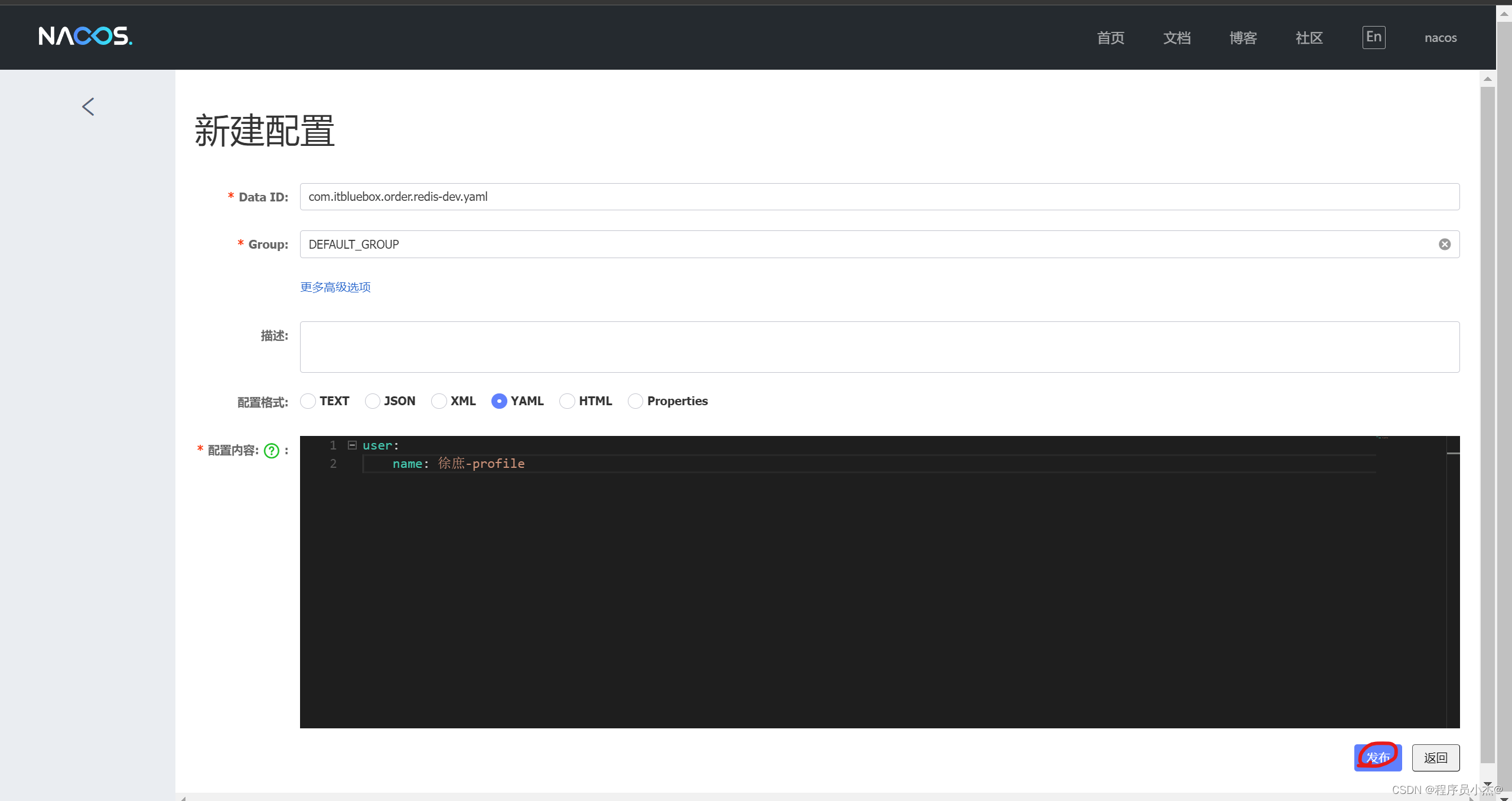
Task: Focus the Group input field
Action: coord(879,245)
